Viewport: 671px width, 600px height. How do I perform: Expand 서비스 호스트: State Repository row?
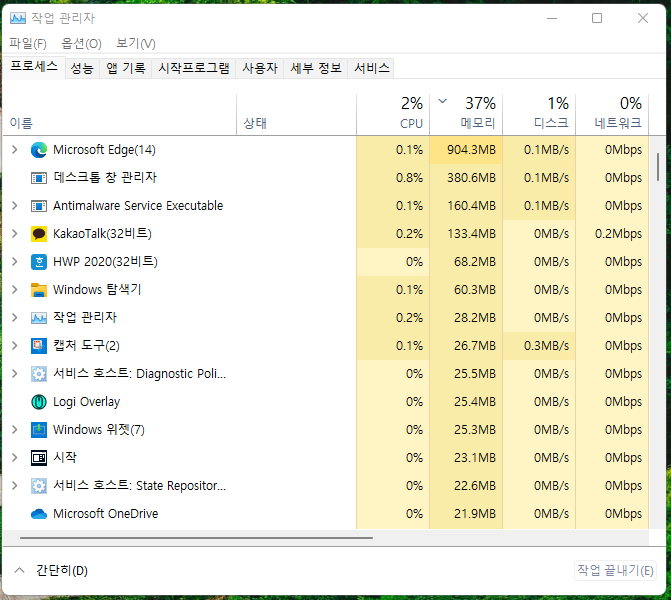point(15,486)
